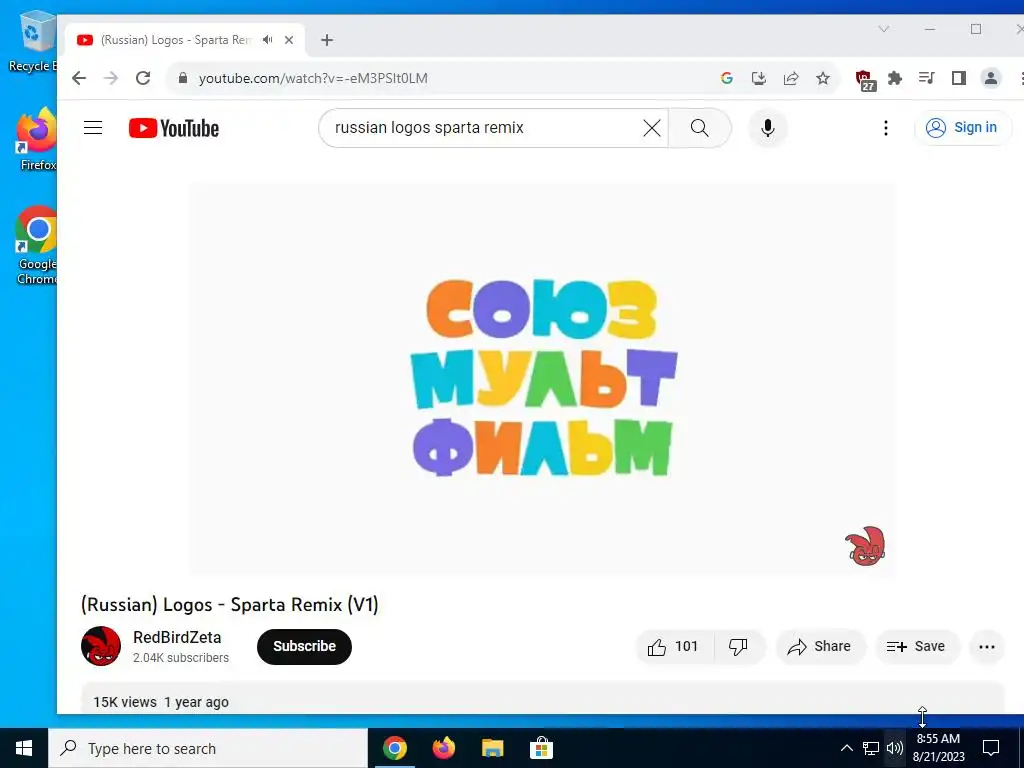Share this page via address bar icon
The width and height of the screenshot is (1024, 768).
(791, 78)
